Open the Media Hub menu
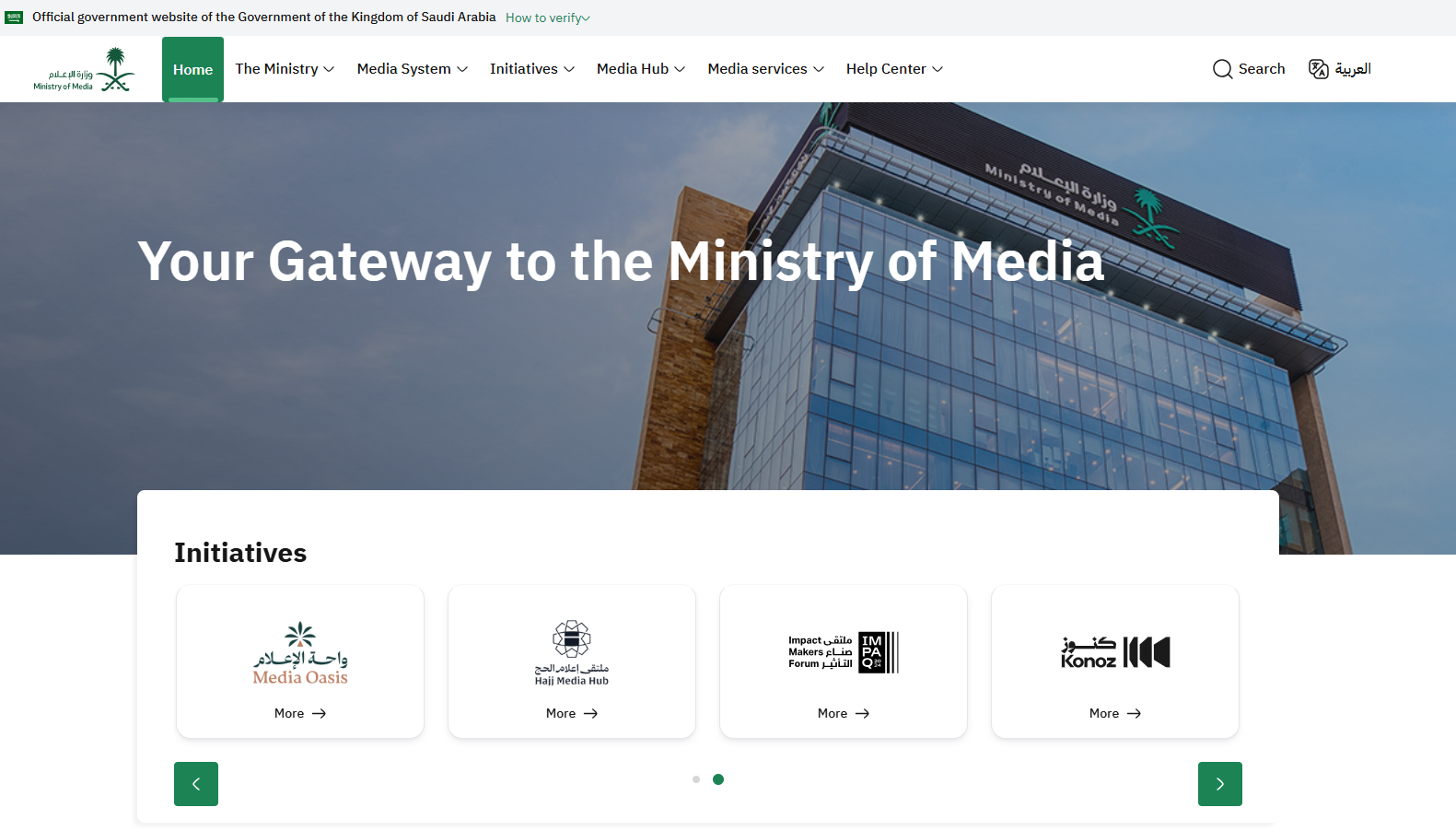Viewport: 1456px width, 831px height. click(x=641, y=69)
